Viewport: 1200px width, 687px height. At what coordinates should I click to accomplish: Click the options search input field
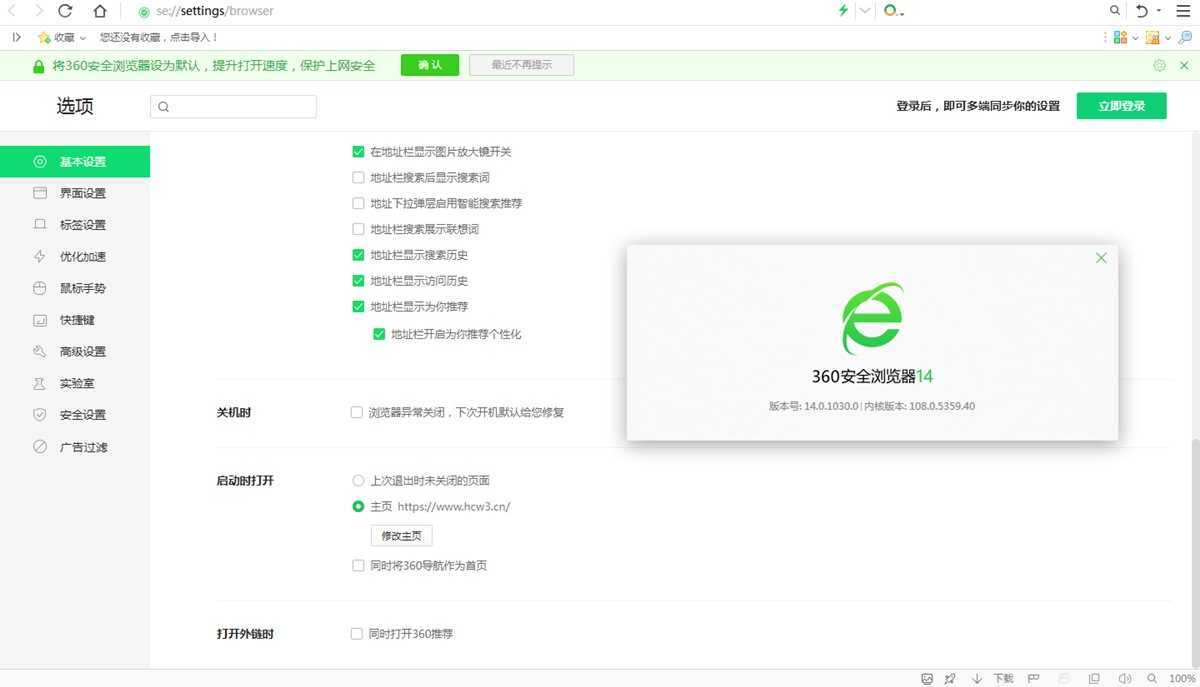pyautogui.click(x=233, y=106)
